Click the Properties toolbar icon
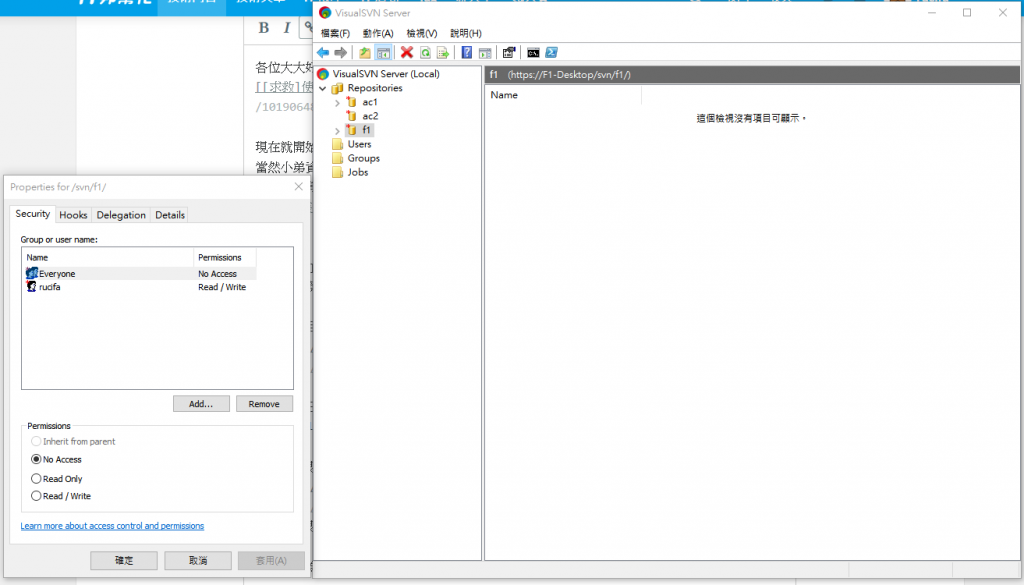Image resolution: width=1024 pixels, height=585 pixels. pos(509,53)
